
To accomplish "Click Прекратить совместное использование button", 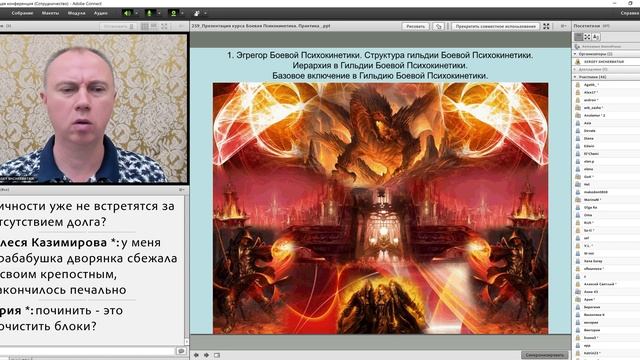I will 496,26.
